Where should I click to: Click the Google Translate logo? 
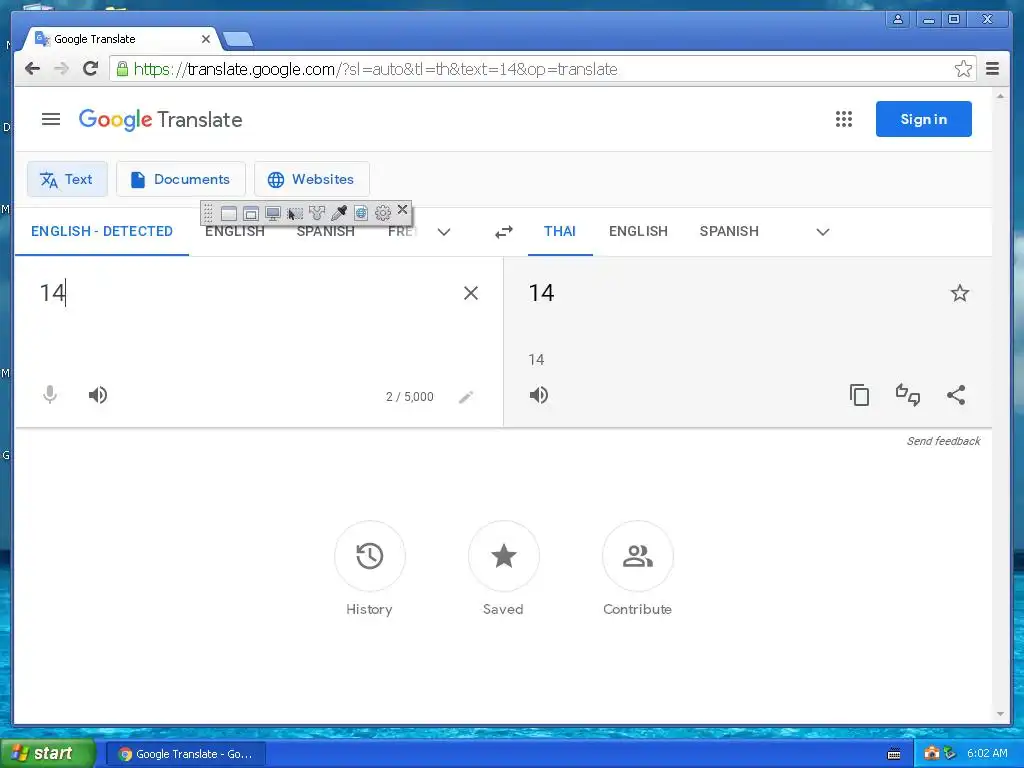tap(160, 120)
